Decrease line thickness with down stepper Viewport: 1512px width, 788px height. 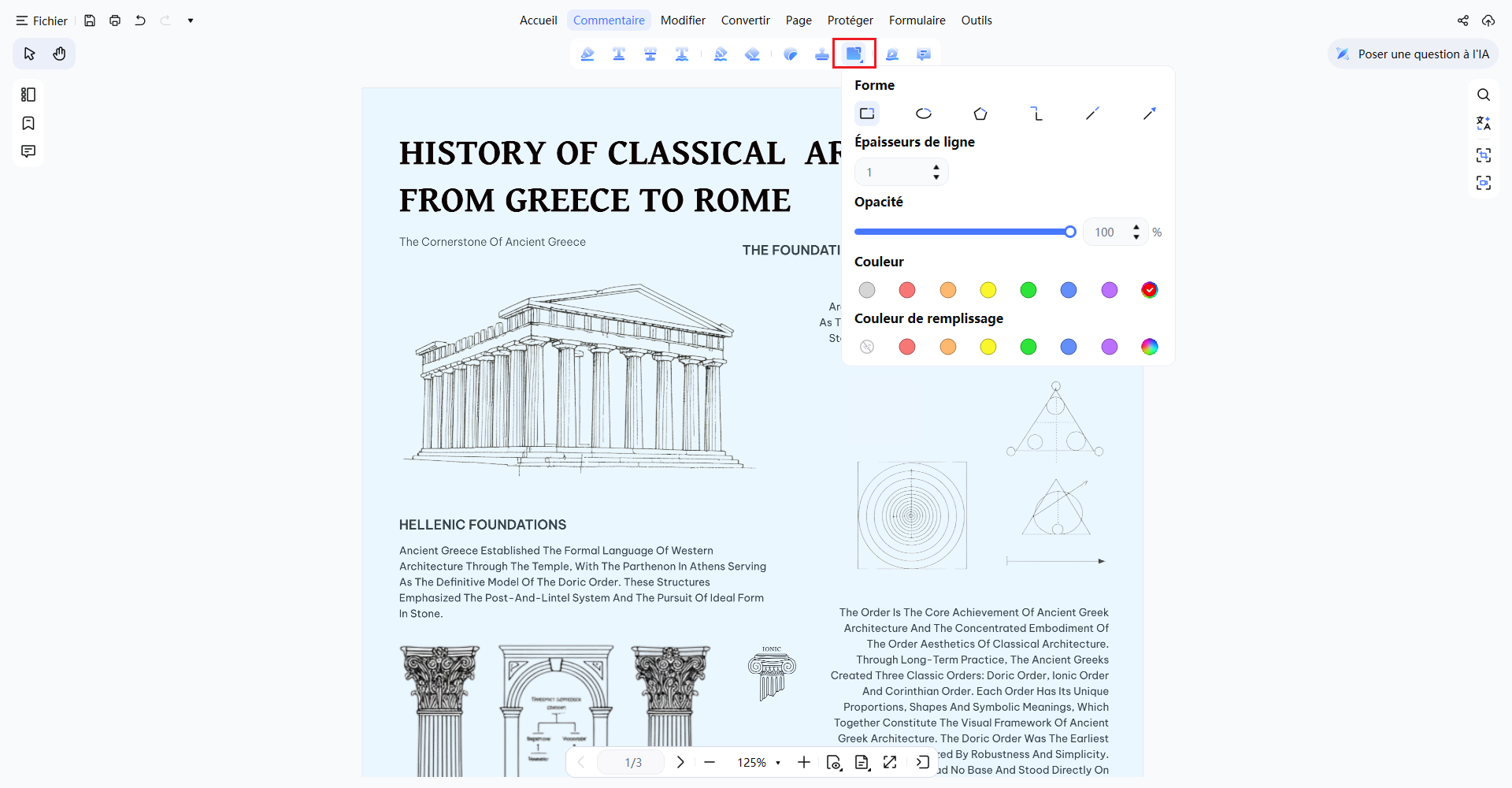(x=936, y=177)
